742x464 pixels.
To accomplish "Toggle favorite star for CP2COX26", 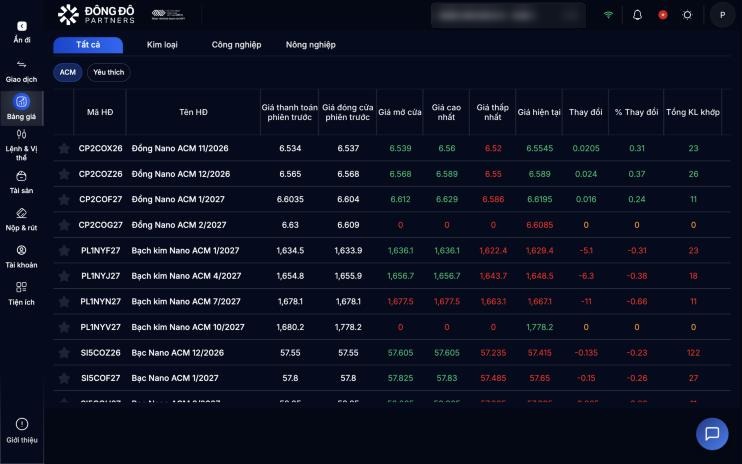I will [64, 149].
